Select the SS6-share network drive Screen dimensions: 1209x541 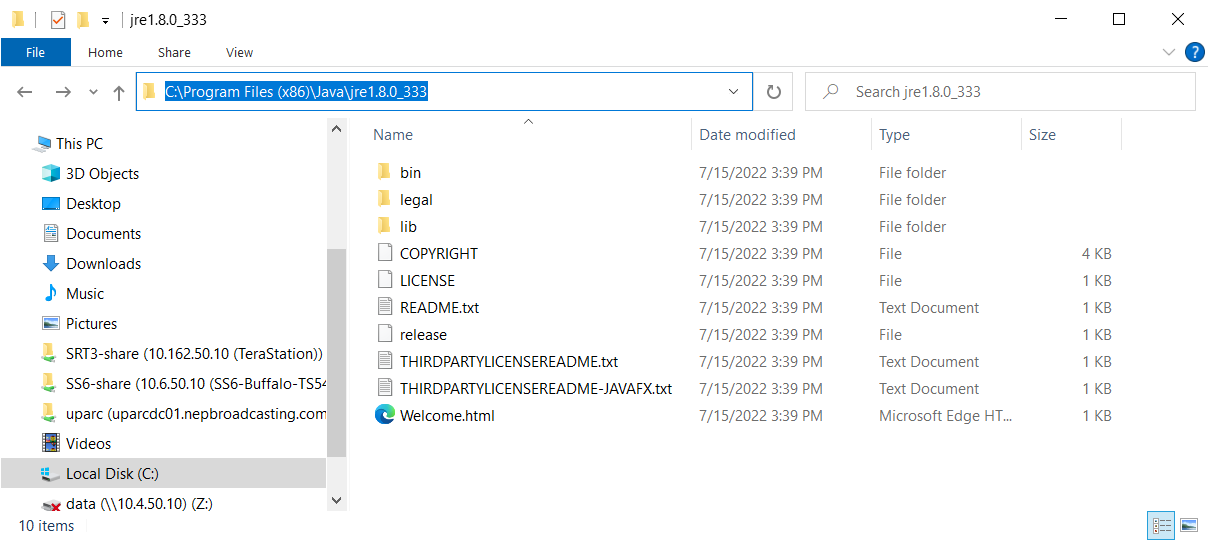(x=197, y=384)
